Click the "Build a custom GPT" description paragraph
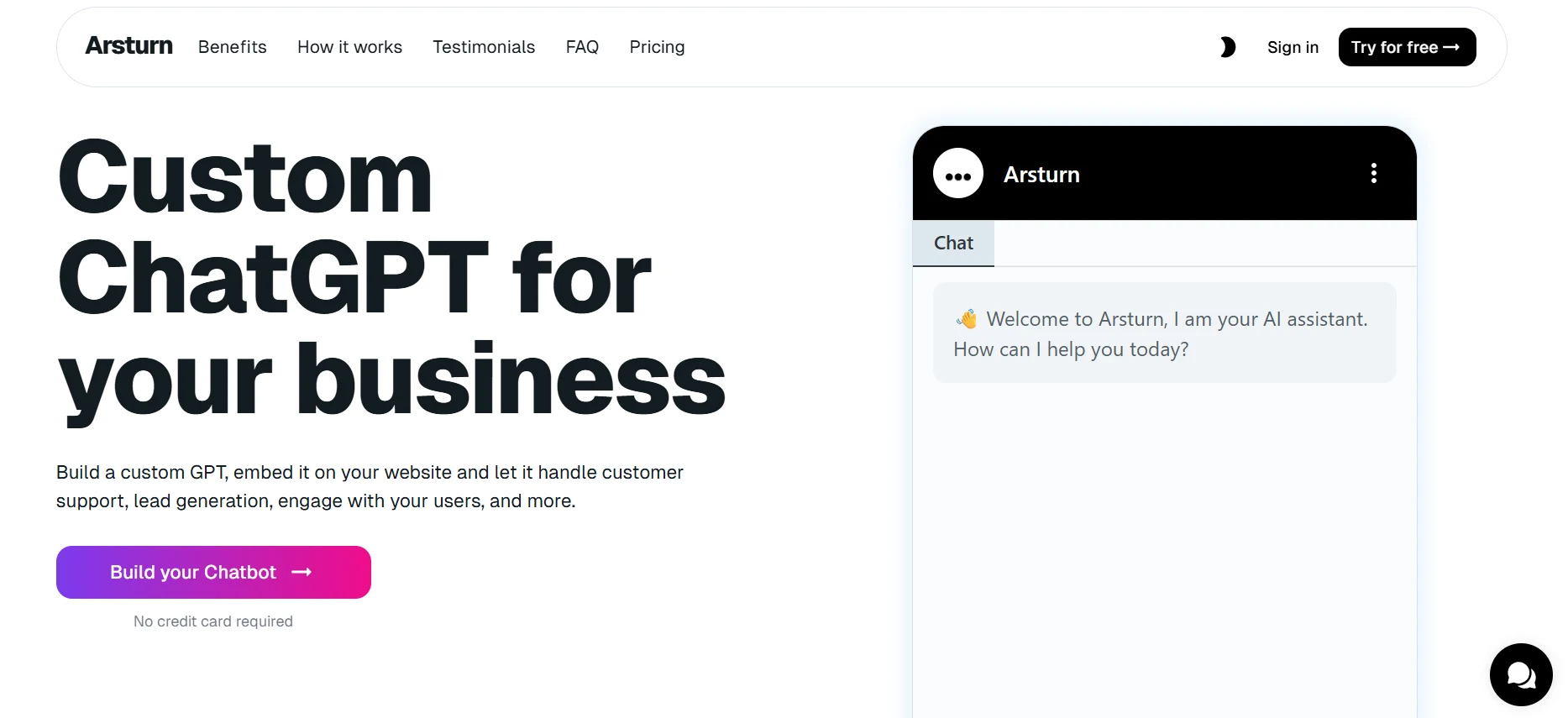Image resolution: width=1568 pixels, height=718 pixels. (x=370, y=486)
